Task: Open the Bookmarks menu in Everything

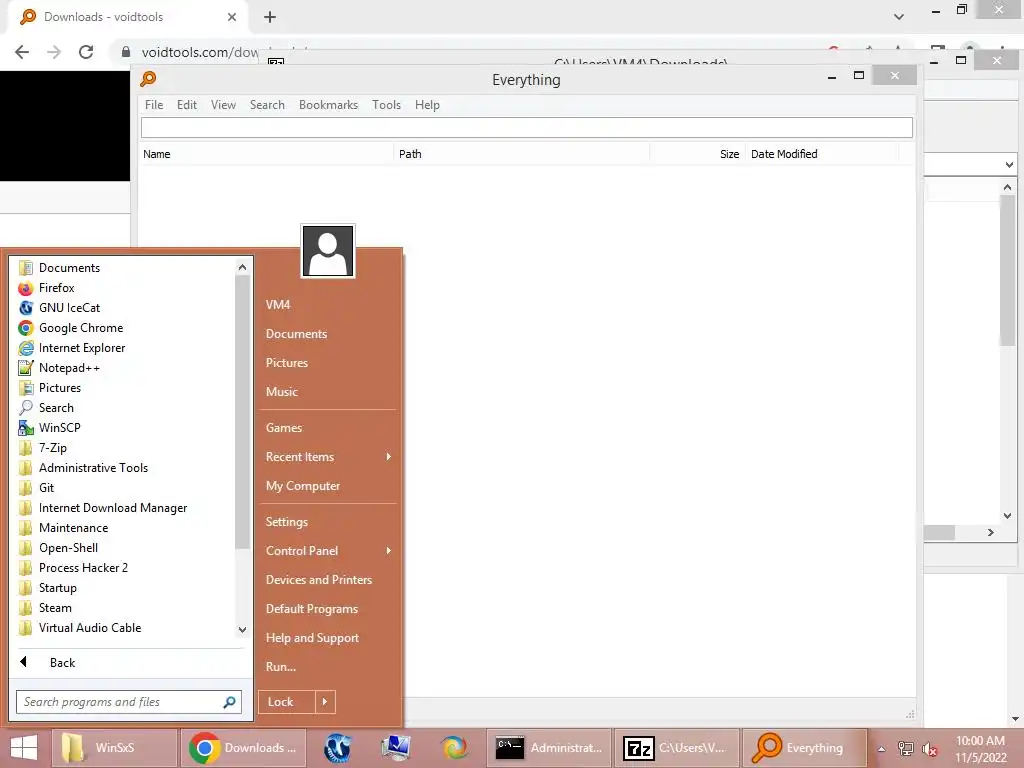Action: (328, 104)
